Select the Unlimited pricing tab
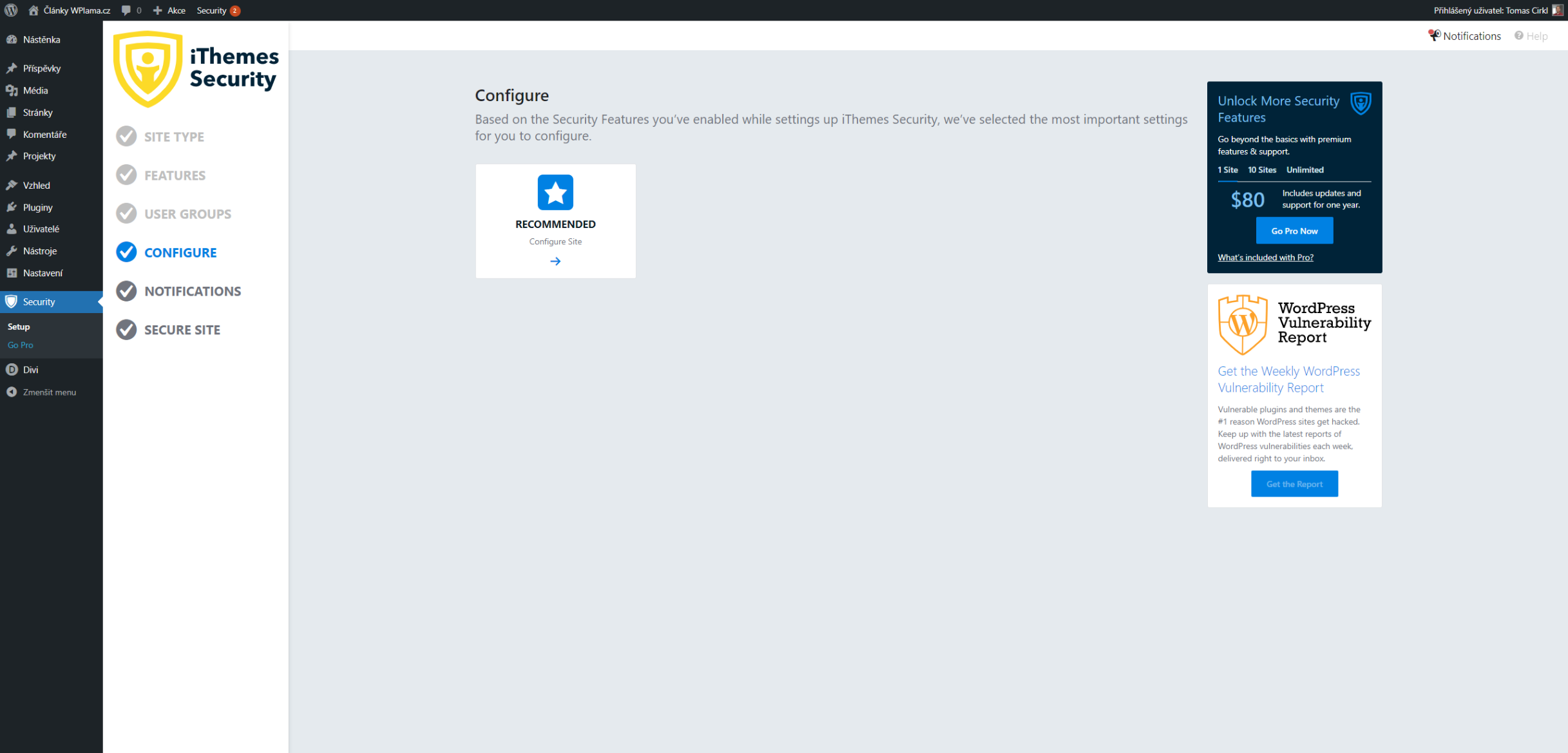This screenshot has height=753, width=1568. (x=1305, y=169)
